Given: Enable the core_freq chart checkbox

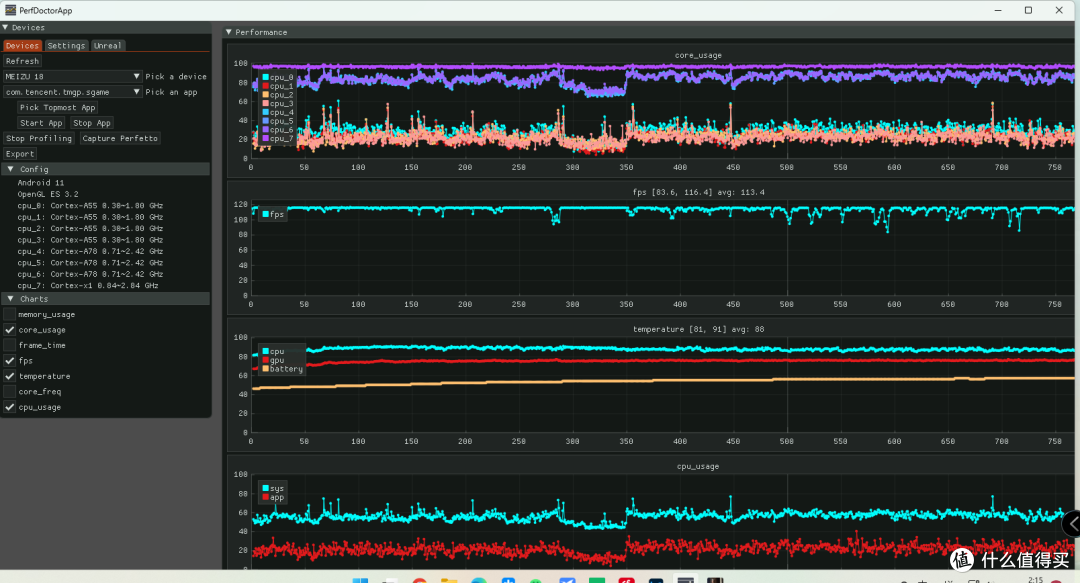Looking at the screenshot, I should tap(10, 391).
